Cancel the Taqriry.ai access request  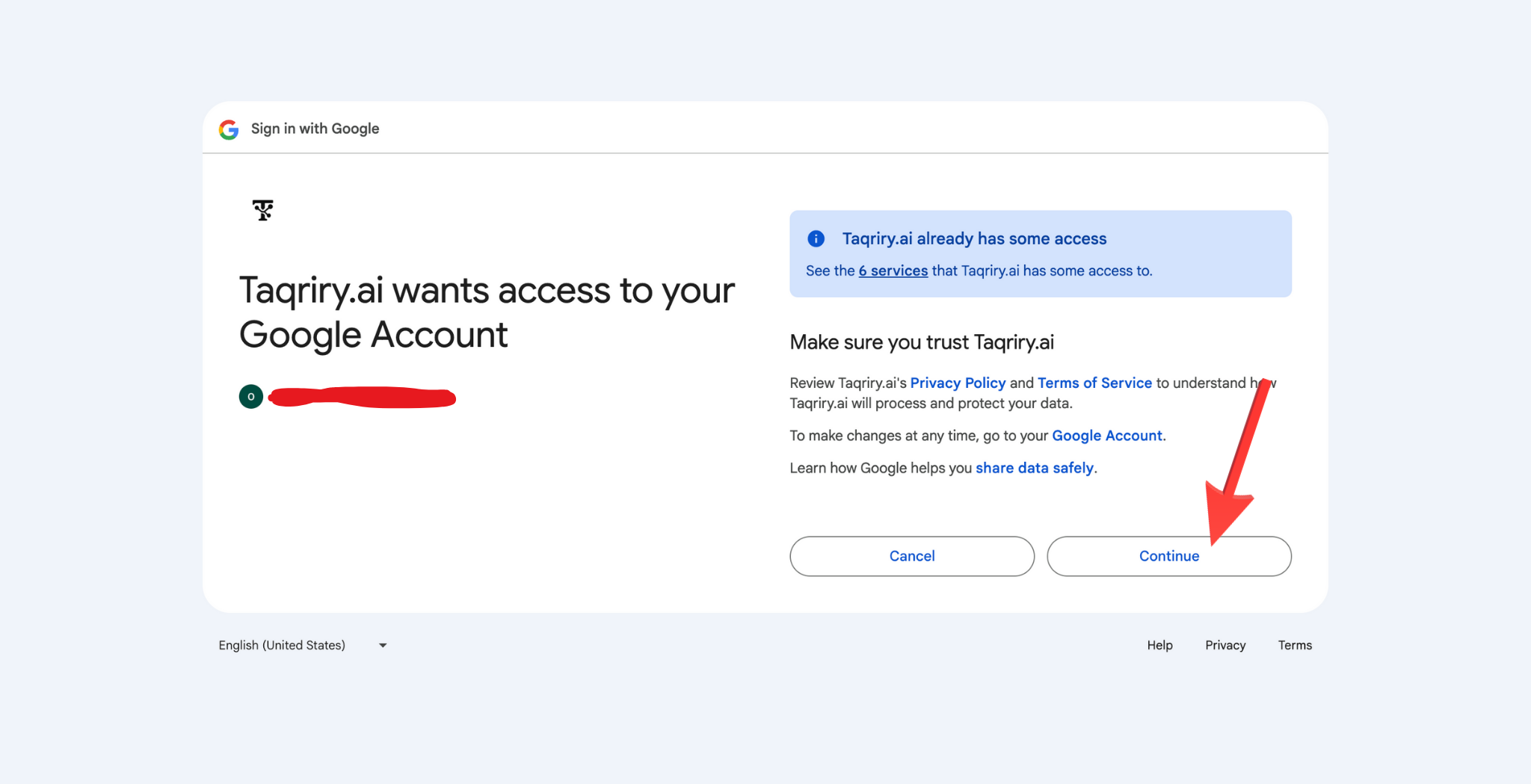pyautogui.click(x=911, y=556)
